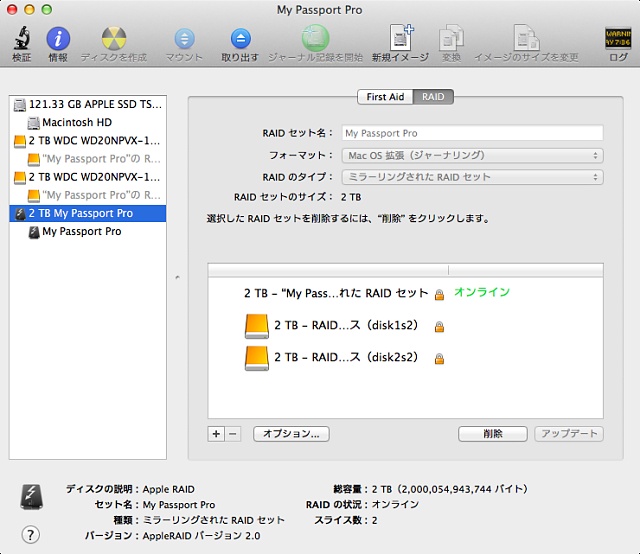Switch to the First Aid tab

385,97
